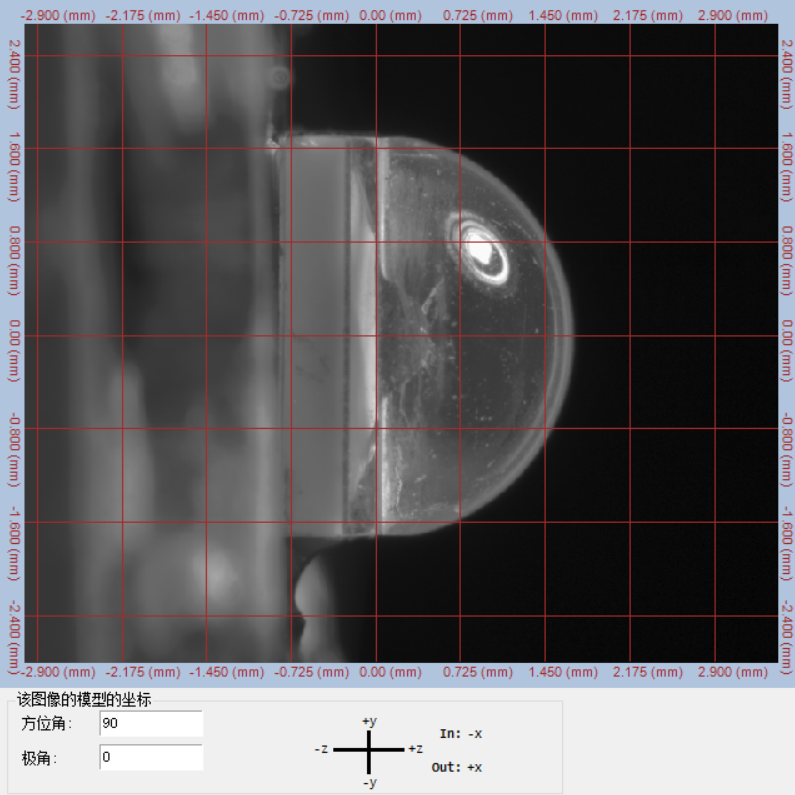Viewport: 795px width, 795px height.
Task: Click the 极角 input field showing 0
Action: coord(151,757)
